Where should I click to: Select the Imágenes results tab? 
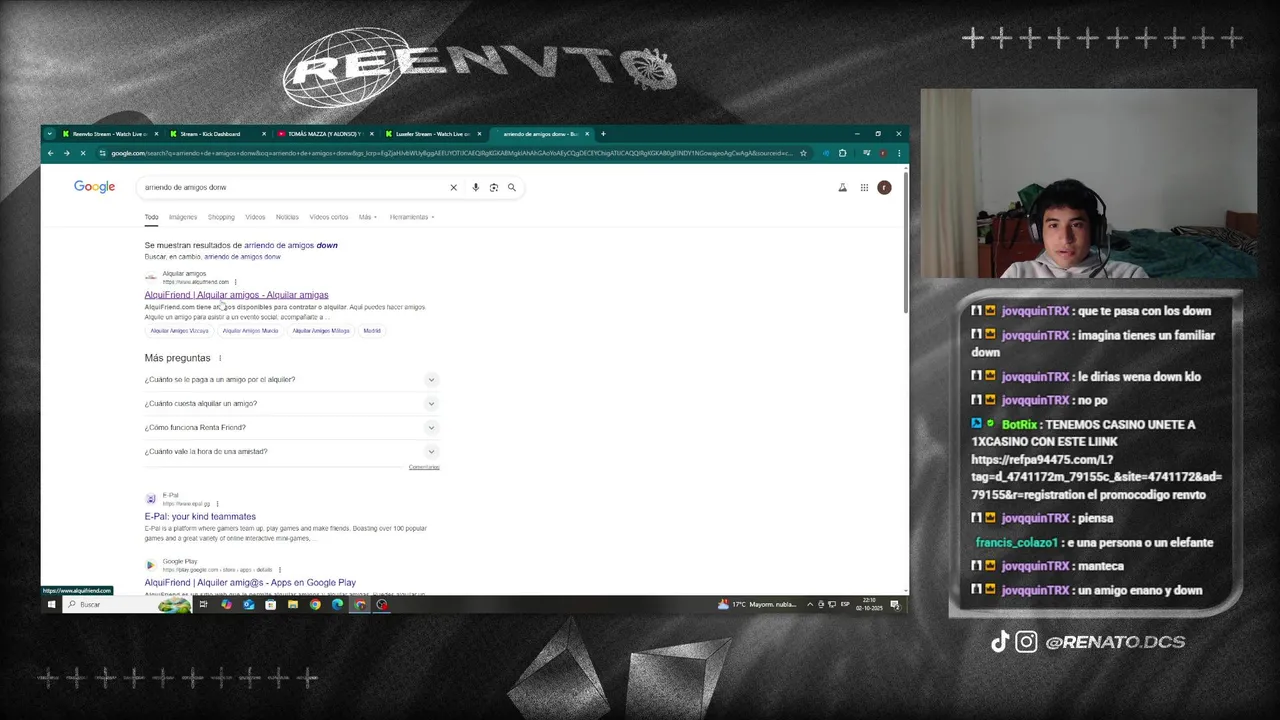pyautogui.click(x=183, y=217)
